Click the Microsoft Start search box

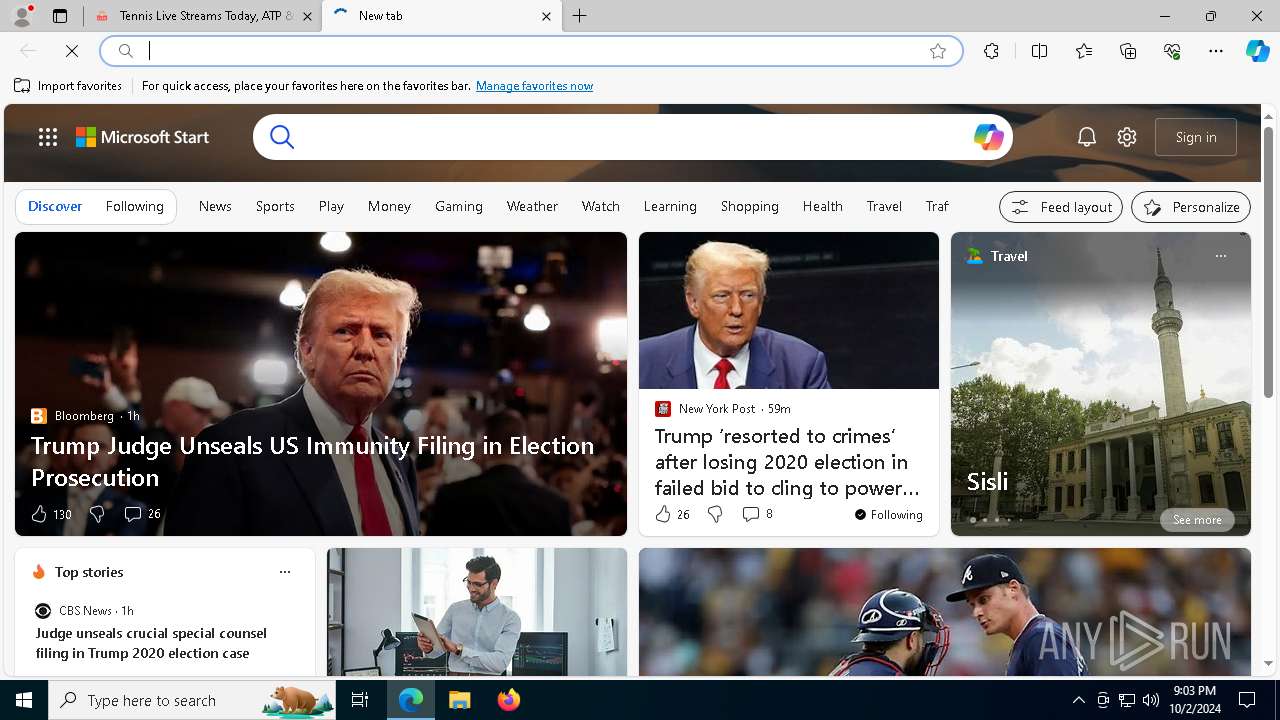632,137
